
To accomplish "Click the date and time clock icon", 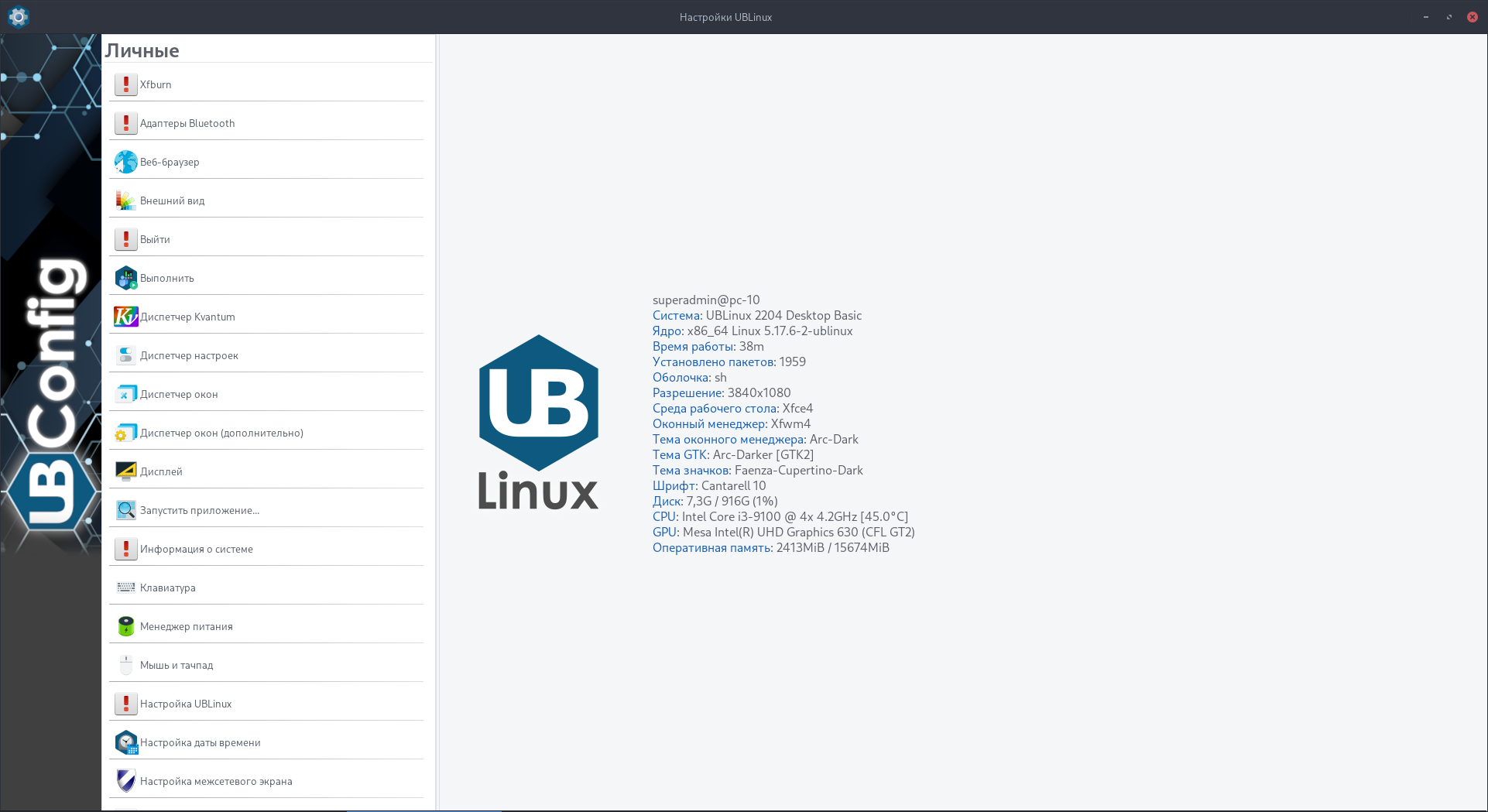I will pos(125,742).
